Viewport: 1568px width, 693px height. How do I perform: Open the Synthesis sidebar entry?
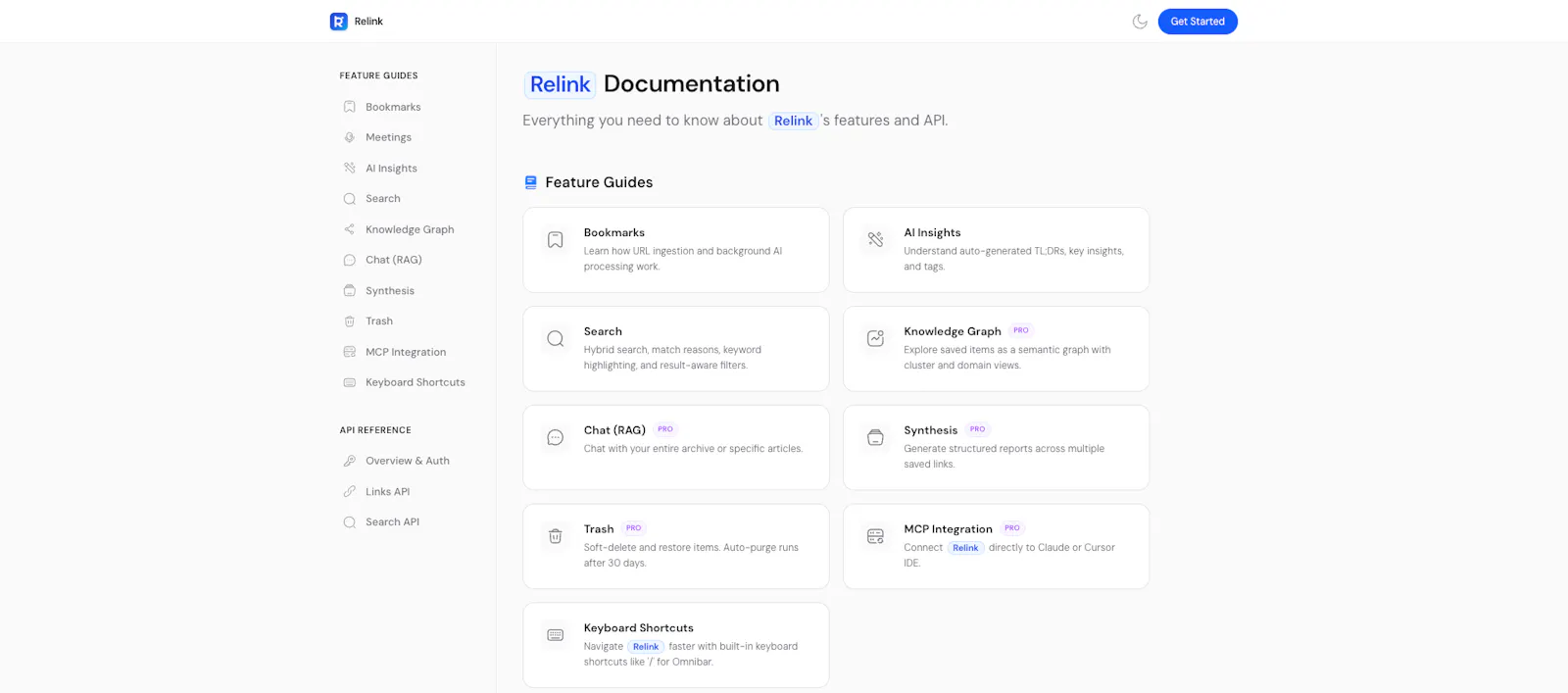click(x=390, y=291)
